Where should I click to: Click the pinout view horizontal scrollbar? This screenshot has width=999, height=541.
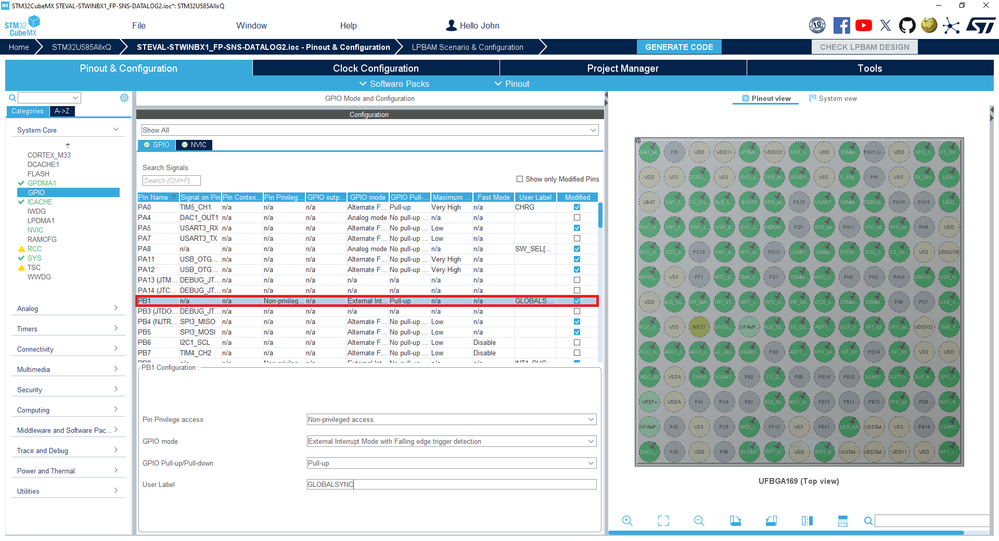(x=786, y=532)
